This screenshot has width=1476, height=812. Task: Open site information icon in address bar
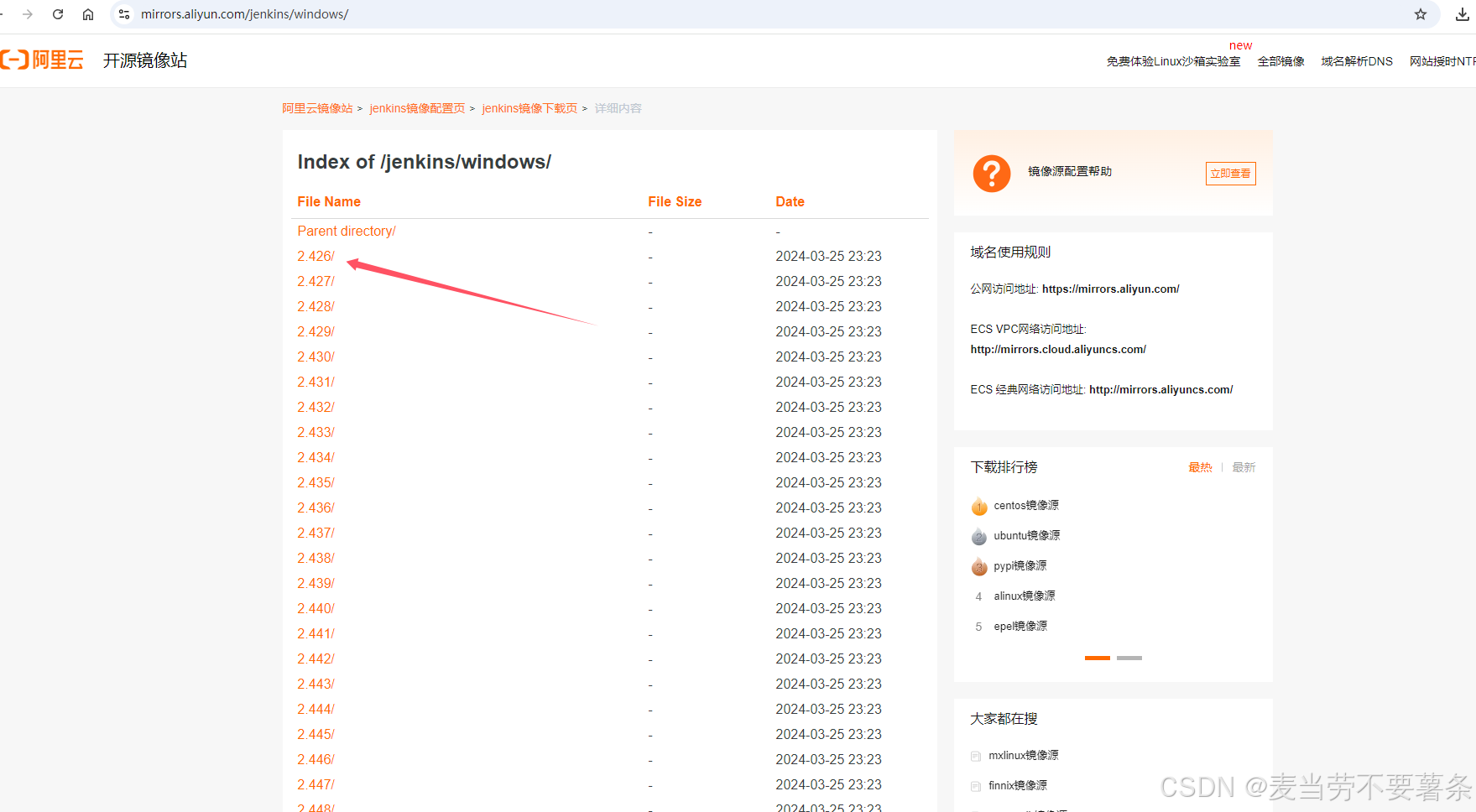(124, 14)
